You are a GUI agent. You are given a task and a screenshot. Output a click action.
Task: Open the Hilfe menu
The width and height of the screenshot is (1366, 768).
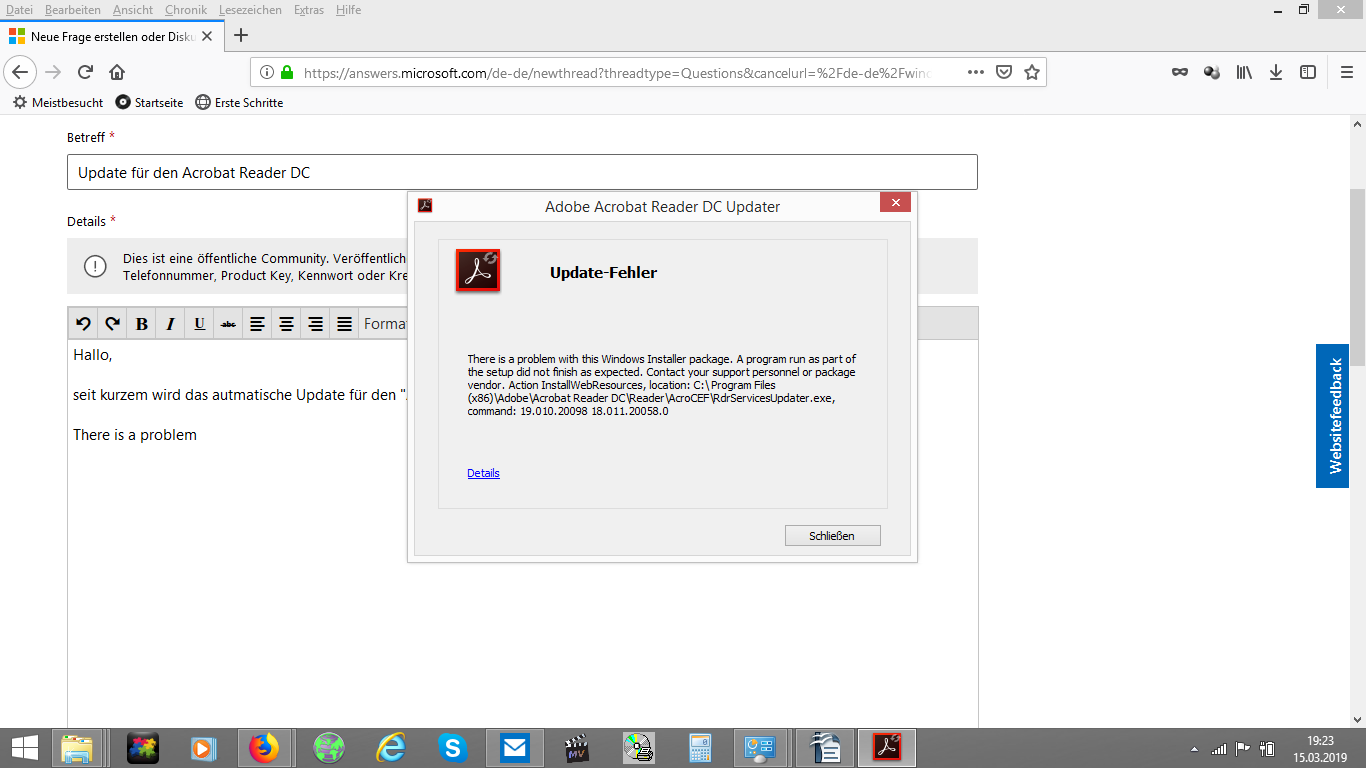[349, 9]
